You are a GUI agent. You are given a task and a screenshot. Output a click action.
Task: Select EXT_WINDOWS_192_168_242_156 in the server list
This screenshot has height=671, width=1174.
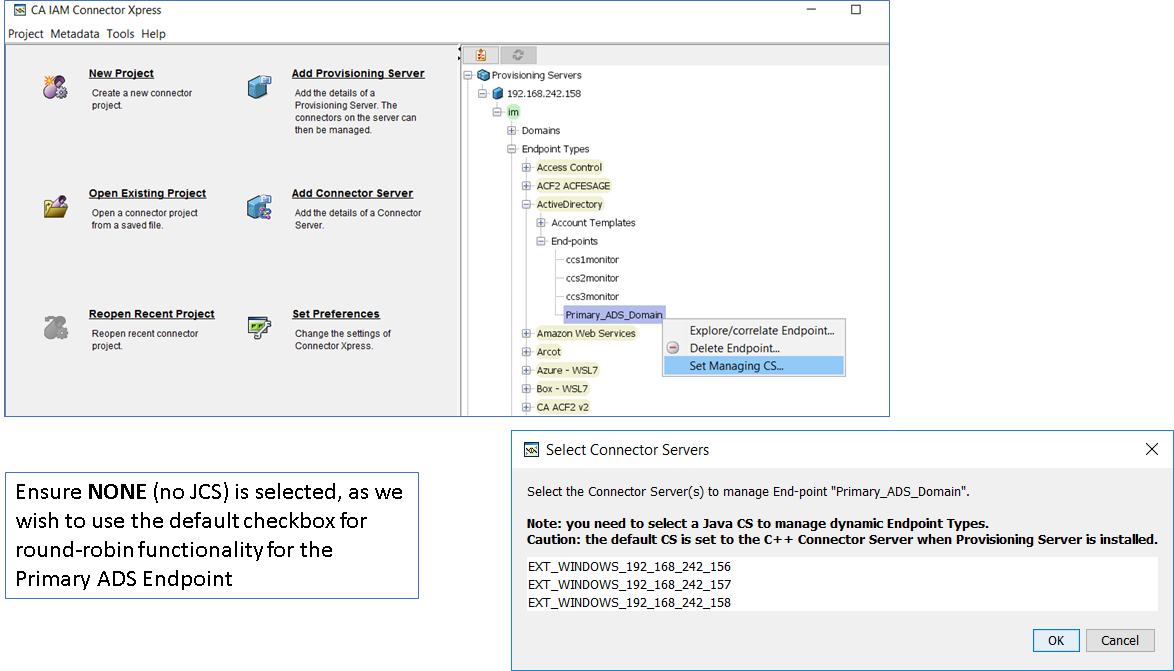click(842, 567)
